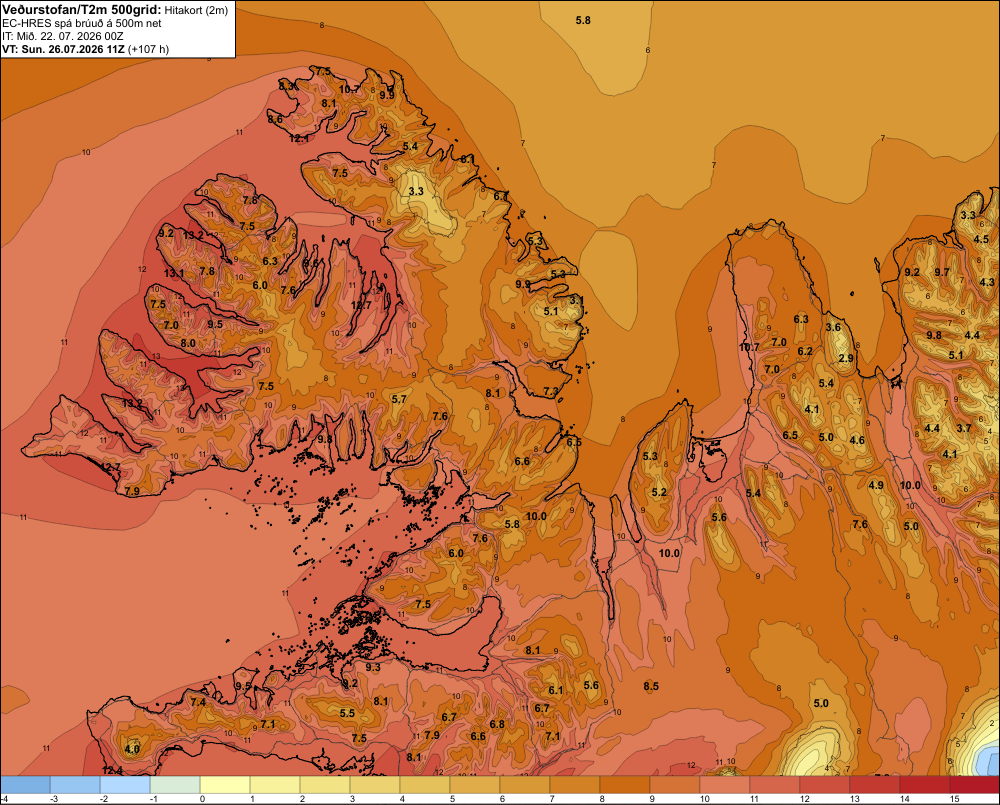This screenshot has width=1000, height=805.
Task: Click the 10 to 11 degree legend swatch
Action: point(724,785)
